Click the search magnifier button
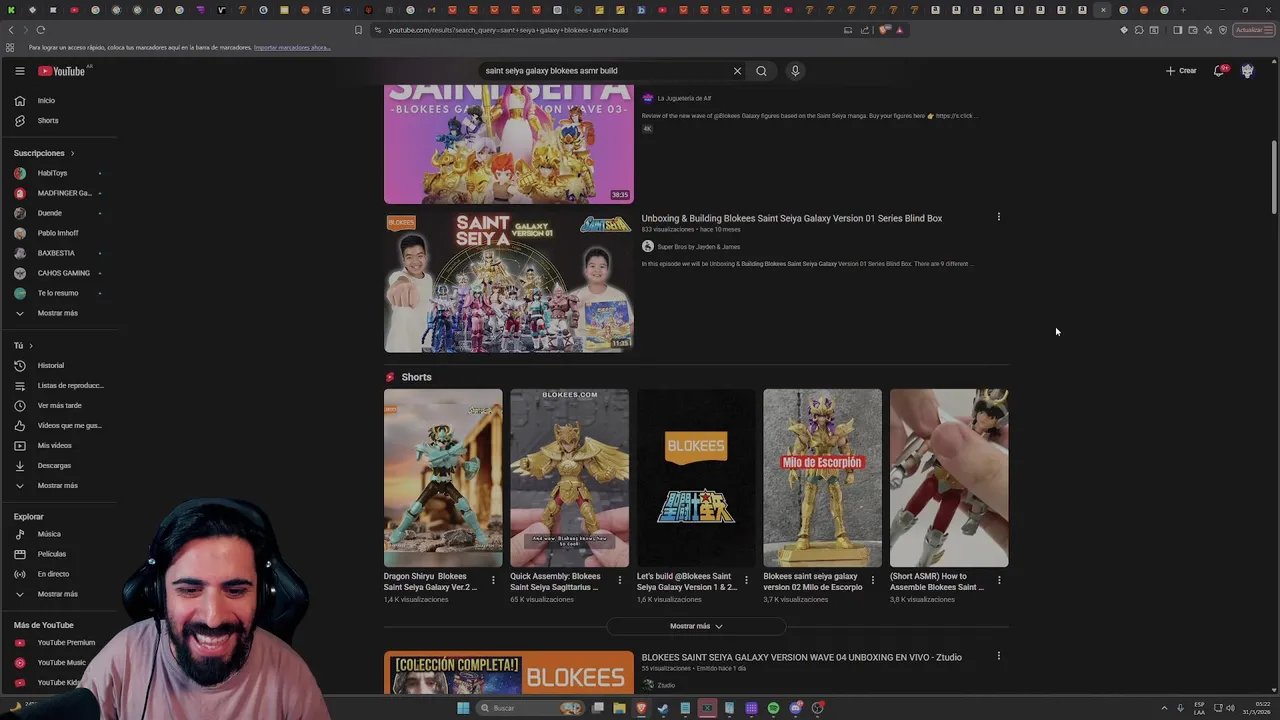The height and width of the screenshot is (720, 1280). pos(761,71)
